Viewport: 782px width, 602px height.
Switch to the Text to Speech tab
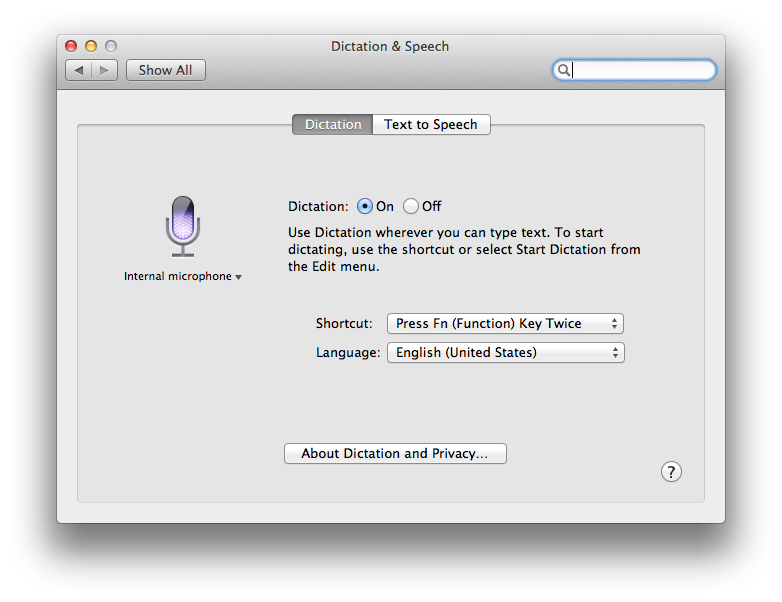431,125
